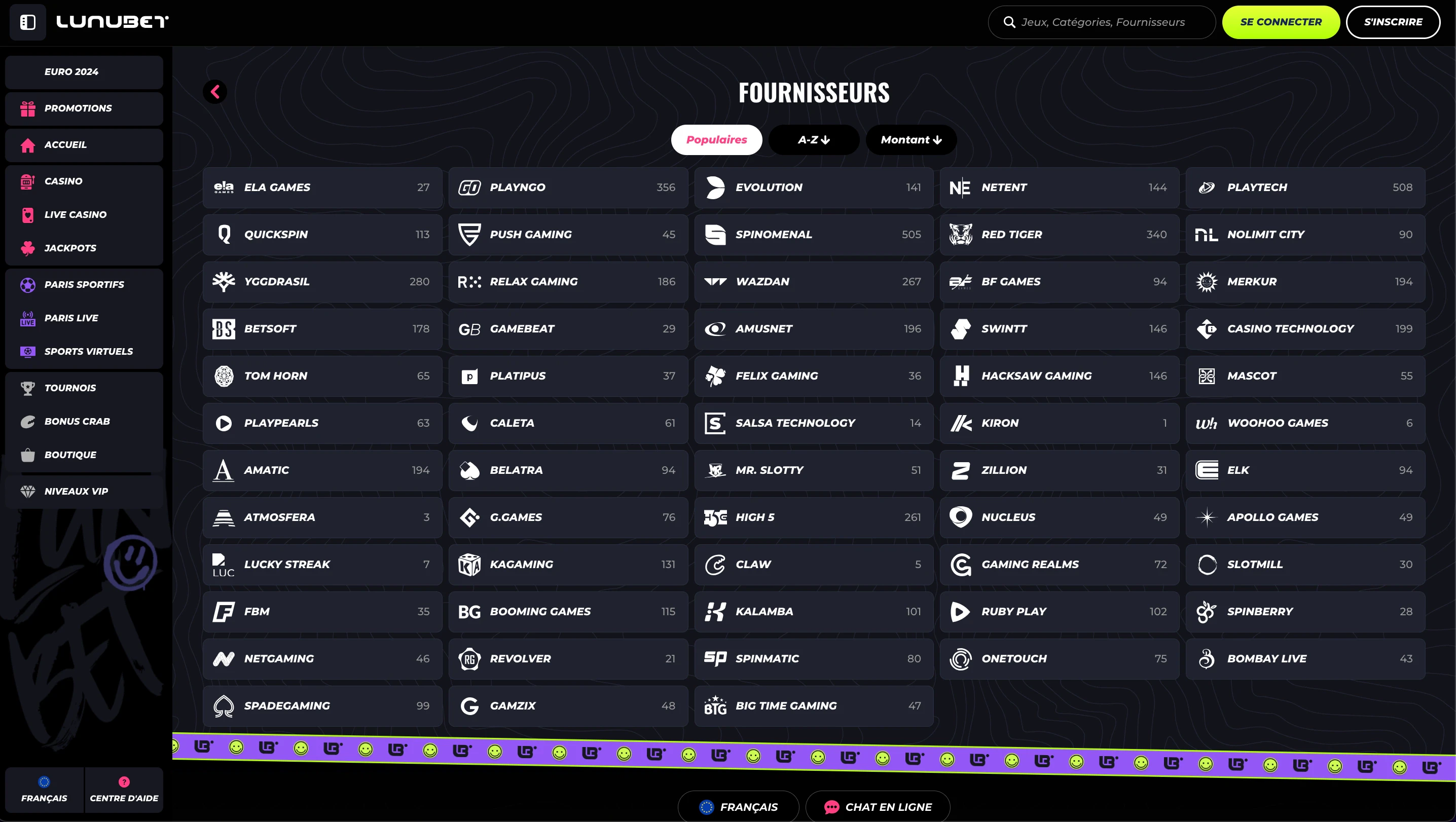Screen dimensions: 1456x822
Task: Open the NetEnt provider
Action: coord(1059,188)
